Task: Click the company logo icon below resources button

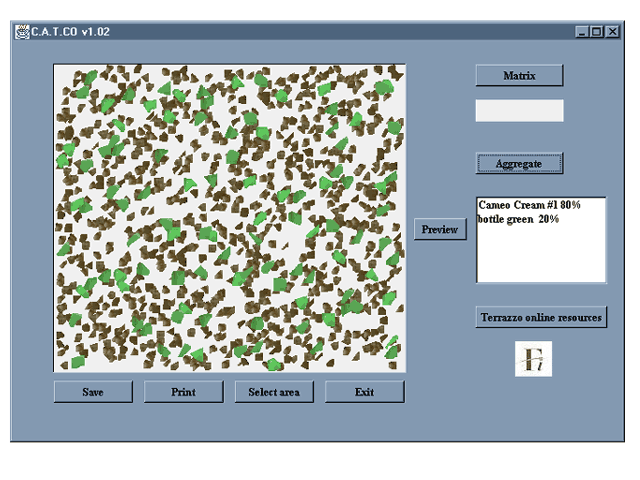Action: click(x=533, y=359)
